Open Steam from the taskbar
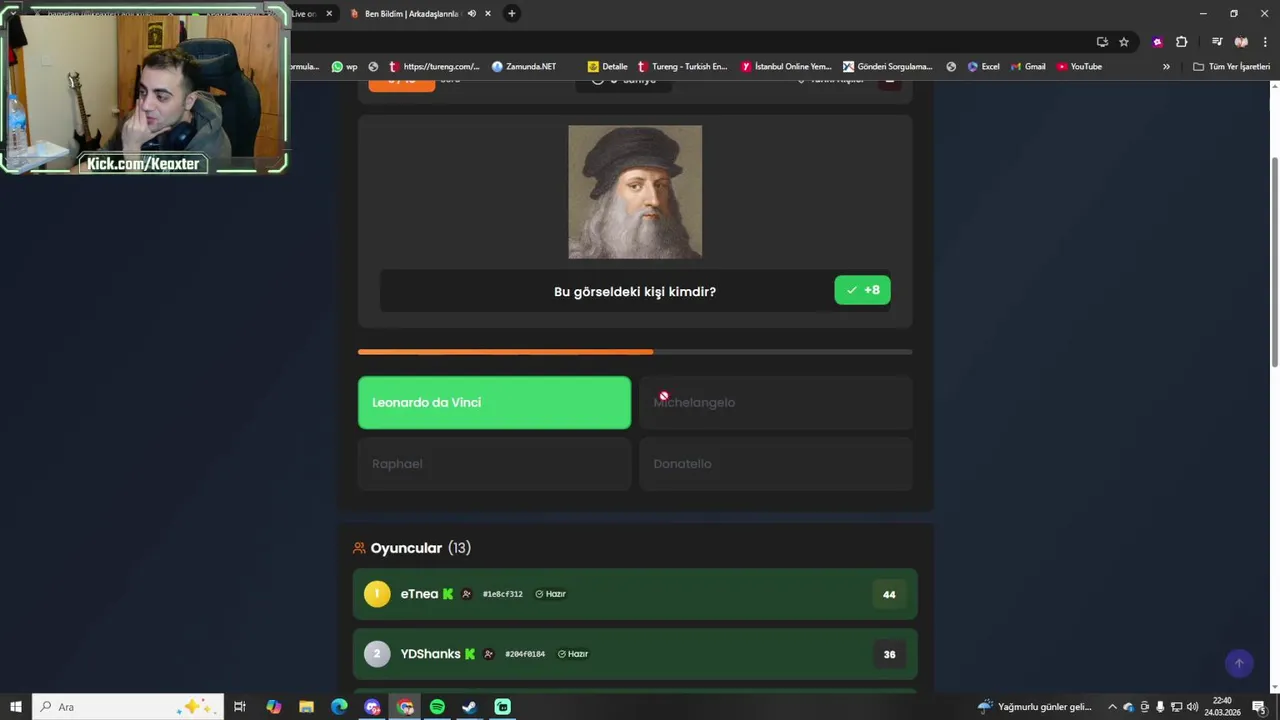The image size is (1280, 720). [x=469, y=707]
